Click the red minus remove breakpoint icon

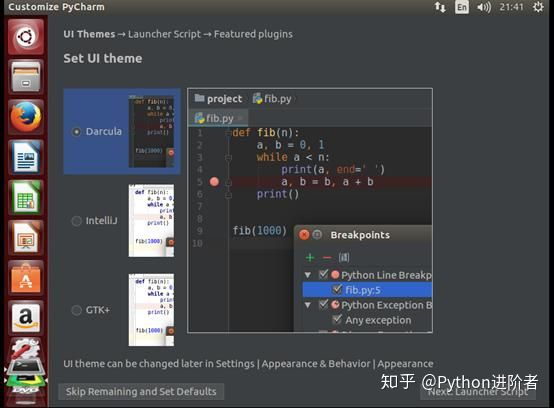[327, 258]
